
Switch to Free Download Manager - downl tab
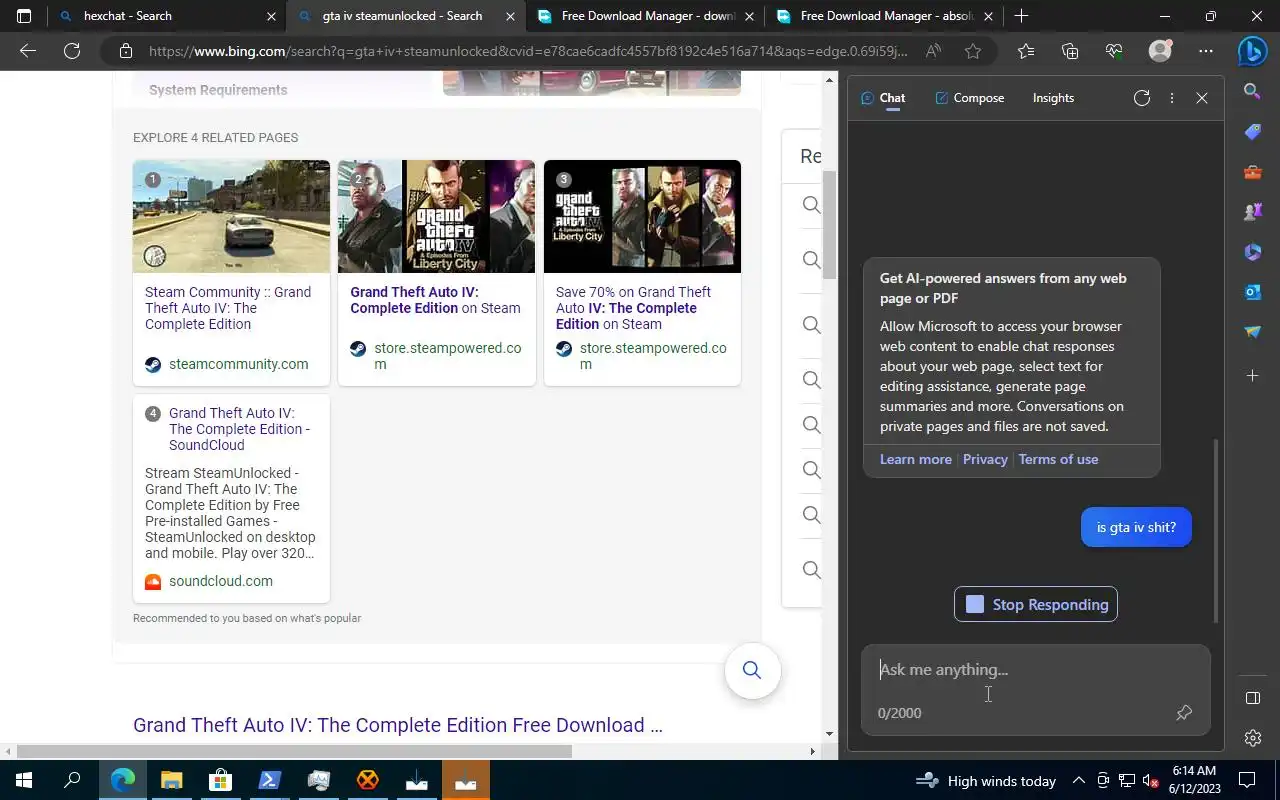point(646,16)
